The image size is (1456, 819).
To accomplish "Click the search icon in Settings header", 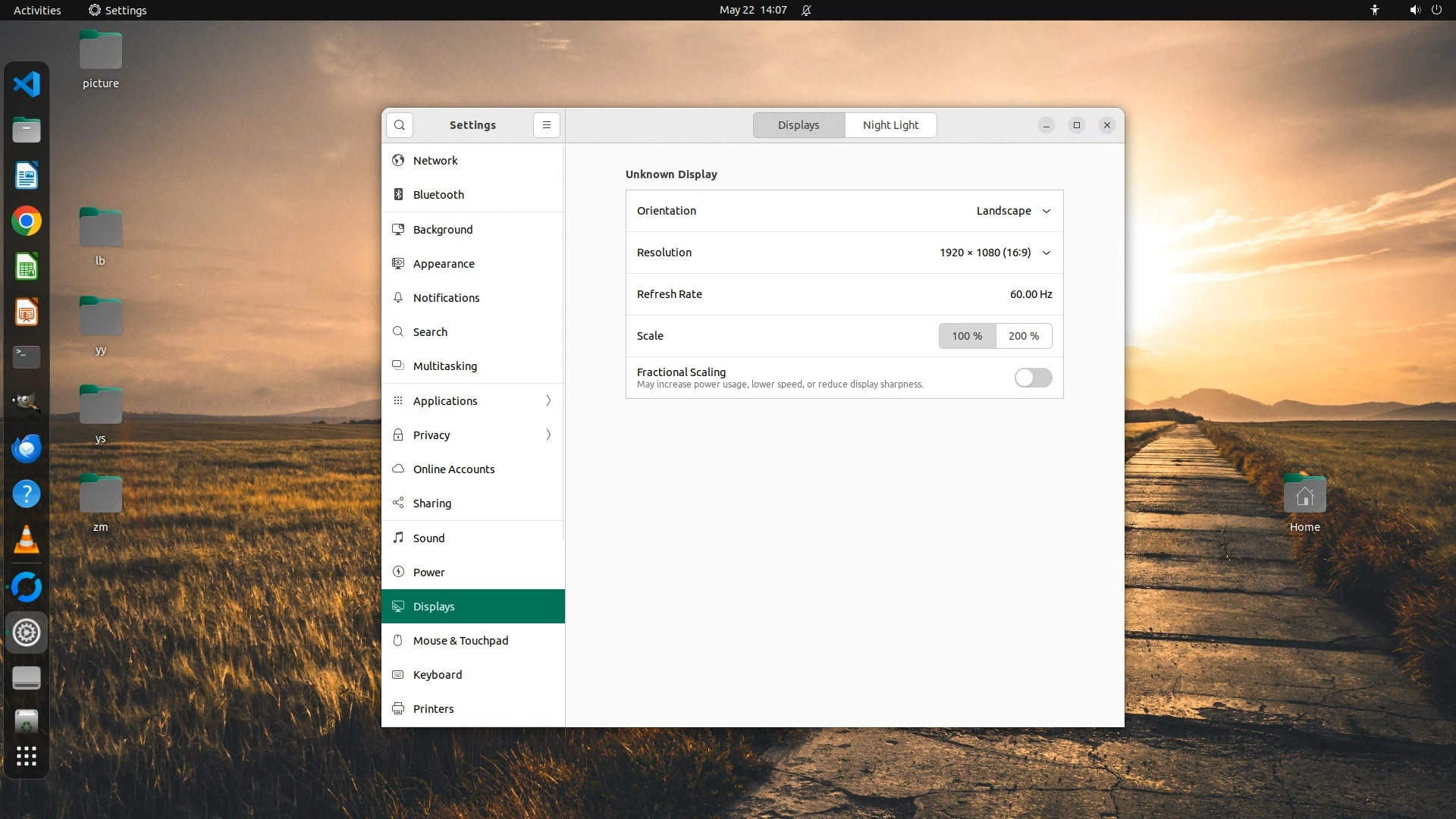I will tap(400, 125).
